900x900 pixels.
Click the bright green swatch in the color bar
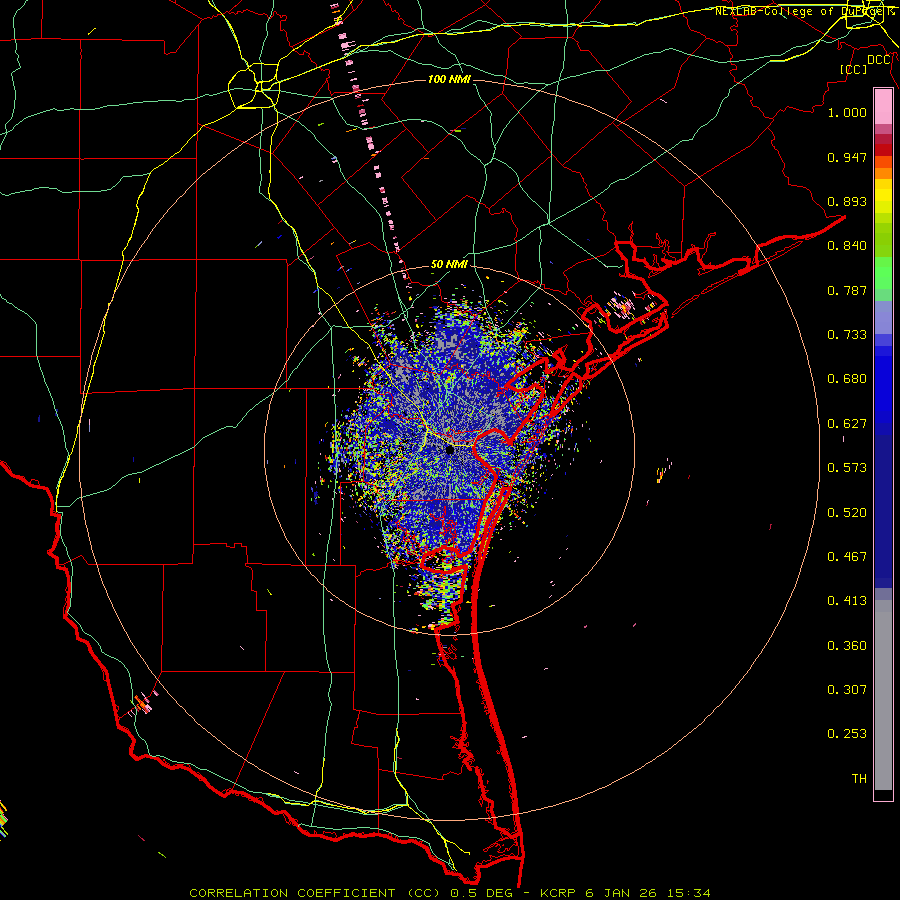(x=883, y=273)
